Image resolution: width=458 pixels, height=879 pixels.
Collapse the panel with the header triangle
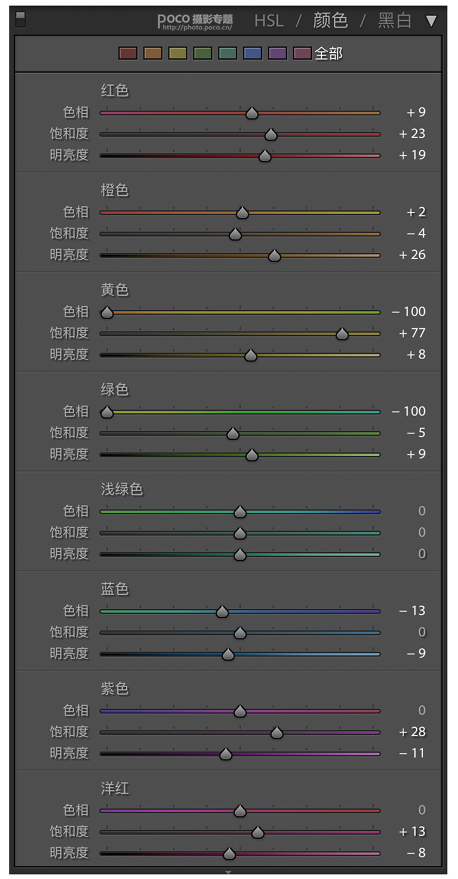(x=431, y=21)
